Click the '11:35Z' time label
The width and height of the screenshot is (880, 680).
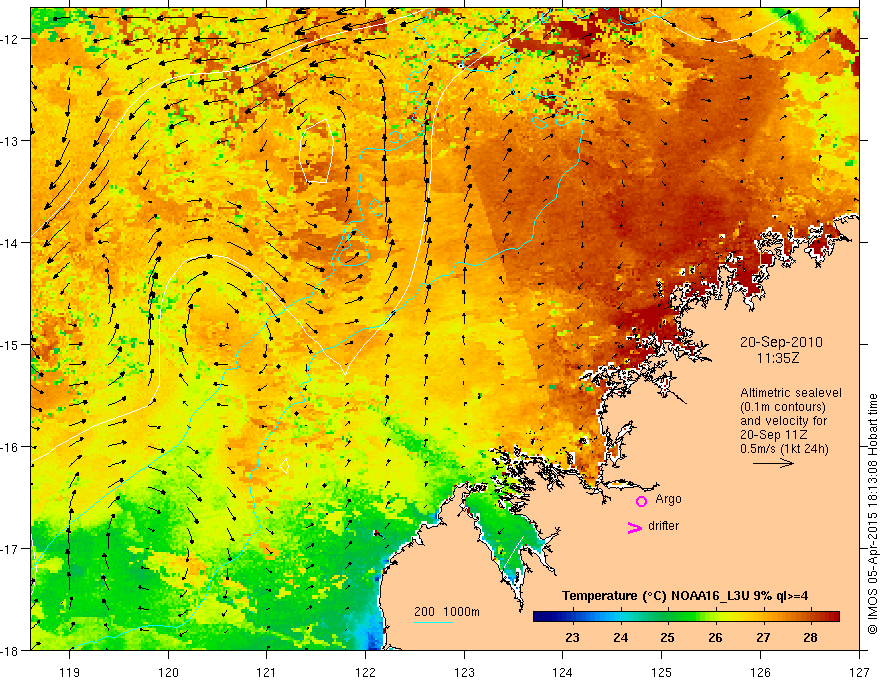point(778,358)
